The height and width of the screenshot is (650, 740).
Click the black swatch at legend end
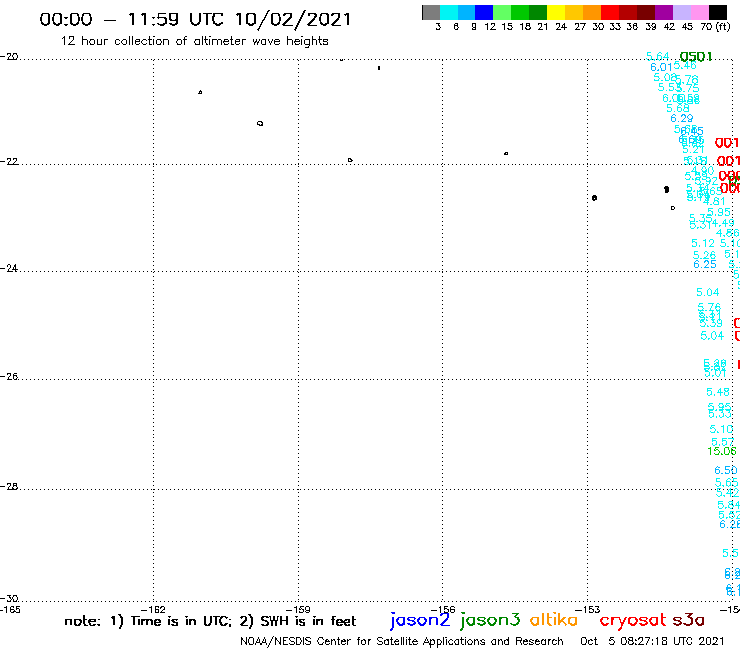point(717,12)
